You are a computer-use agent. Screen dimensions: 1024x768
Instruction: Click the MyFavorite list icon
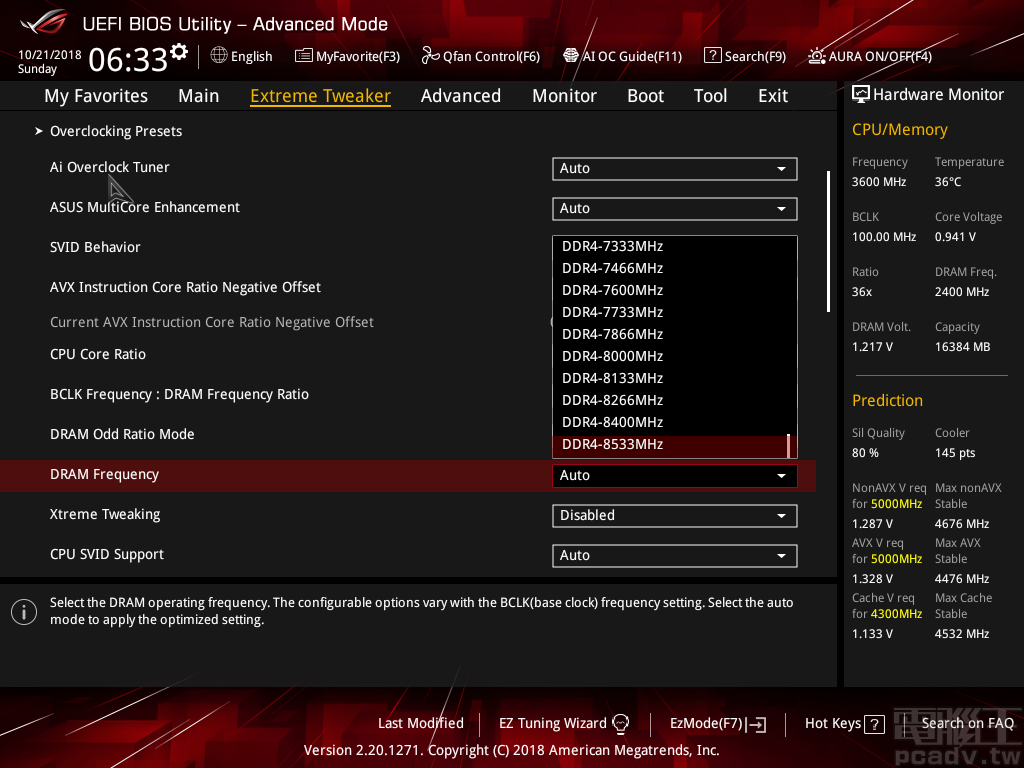tap(304, 56)
